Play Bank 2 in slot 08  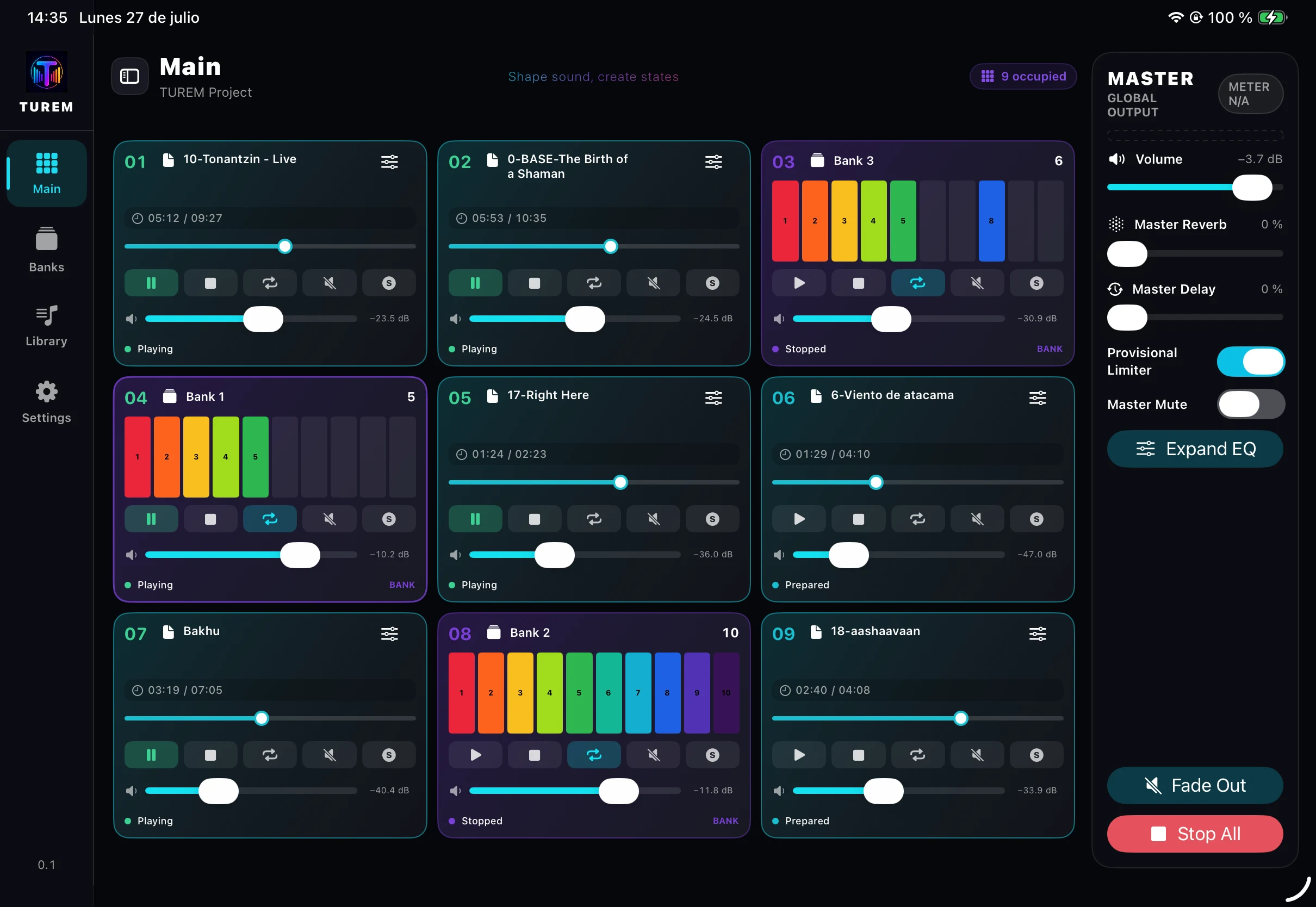pyautogui.click(x=475, y=755)
